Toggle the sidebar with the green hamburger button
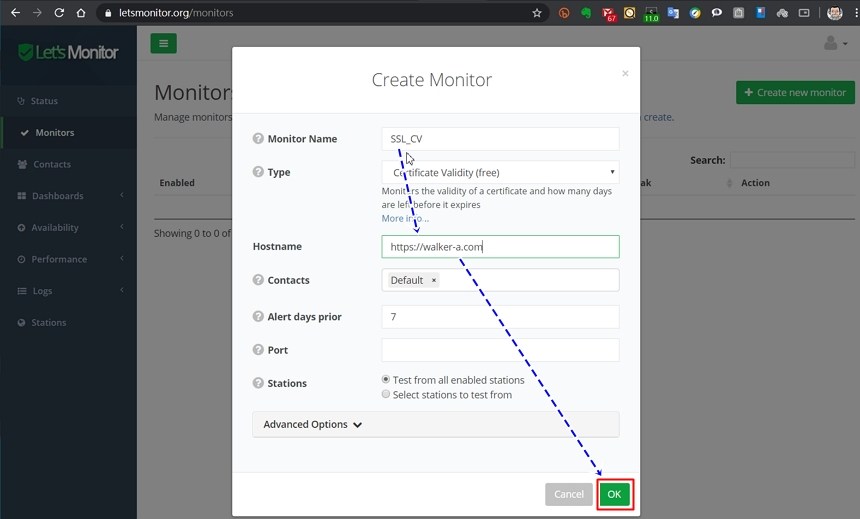This screenshot has height=519, width=860. pyautogui.click(x=163, y=43)
